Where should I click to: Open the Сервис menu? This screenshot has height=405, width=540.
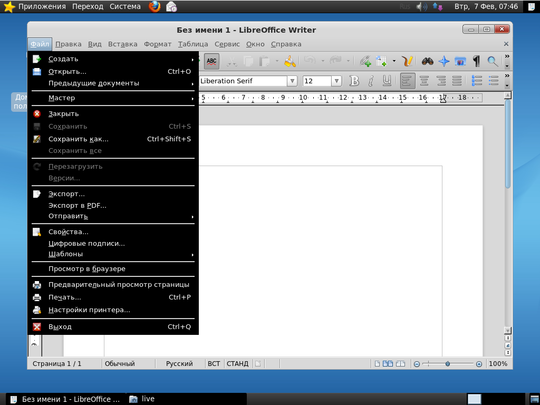coord(227,44)
